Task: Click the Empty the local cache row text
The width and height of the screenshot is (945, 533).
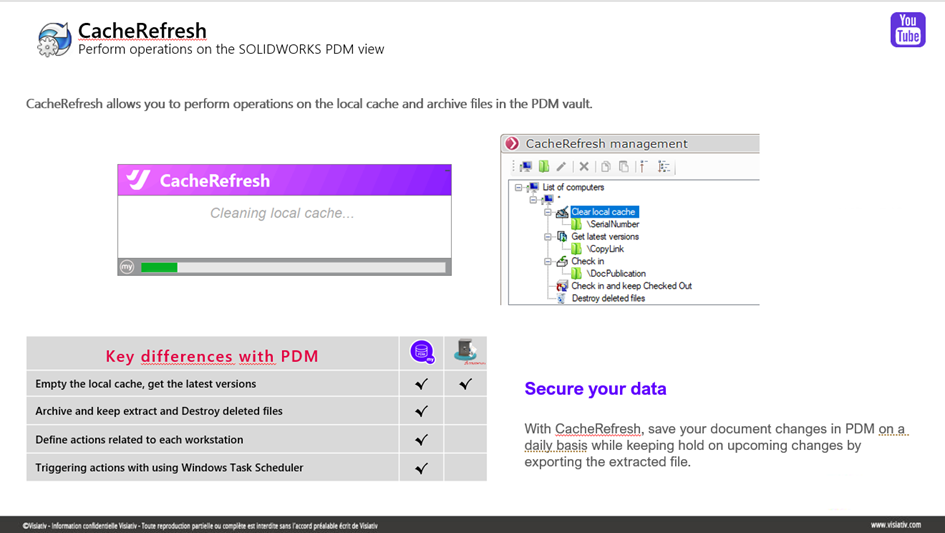Action: click(x=145, y=384)
